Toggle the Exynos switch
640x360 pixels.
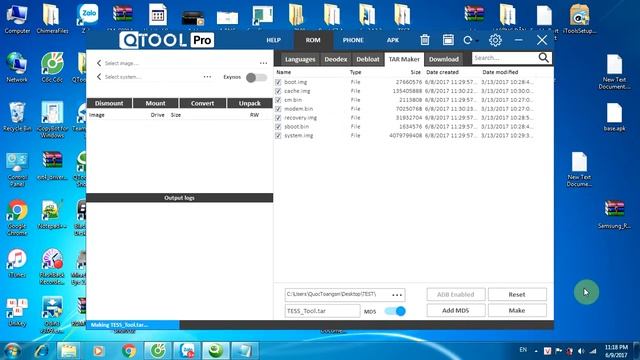point(256,78)
